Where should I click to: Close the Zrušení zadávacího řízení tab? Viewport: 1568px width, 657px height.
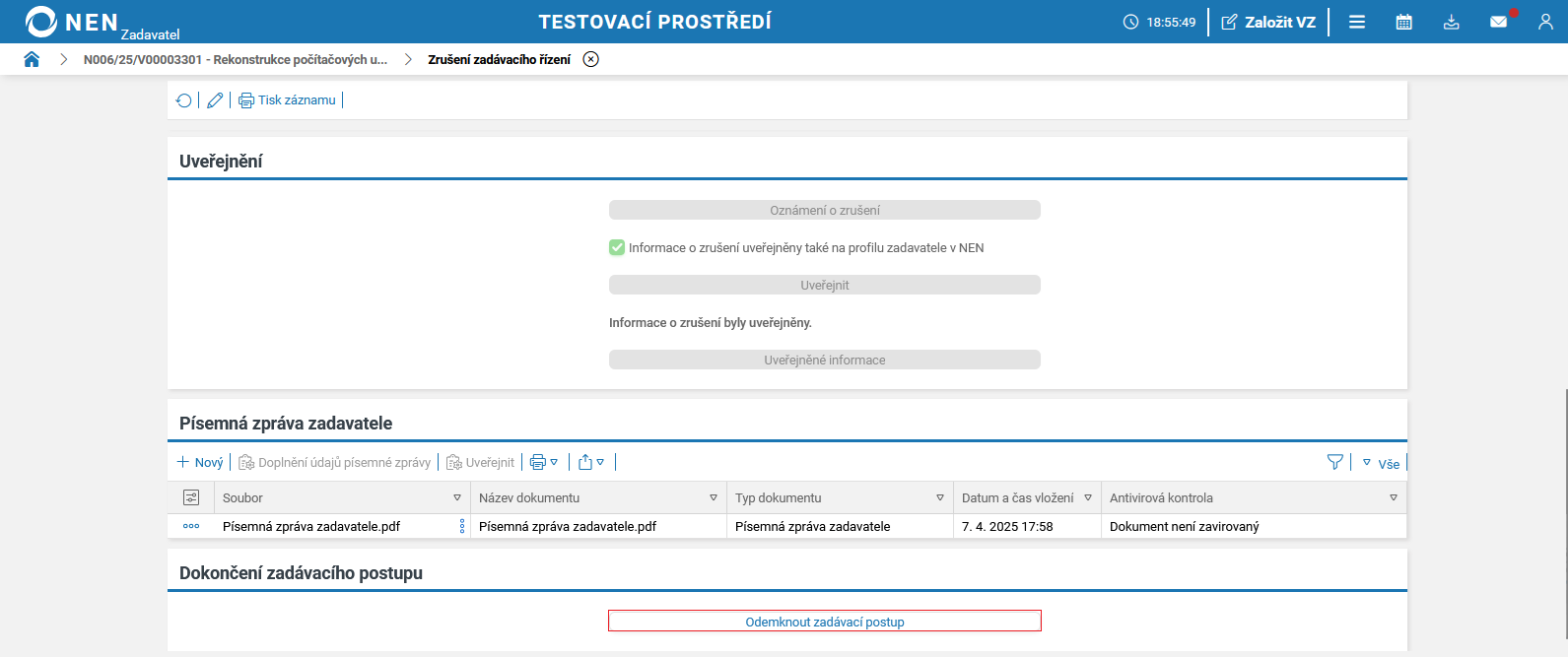pyautogui.click(x=591, y=59)
